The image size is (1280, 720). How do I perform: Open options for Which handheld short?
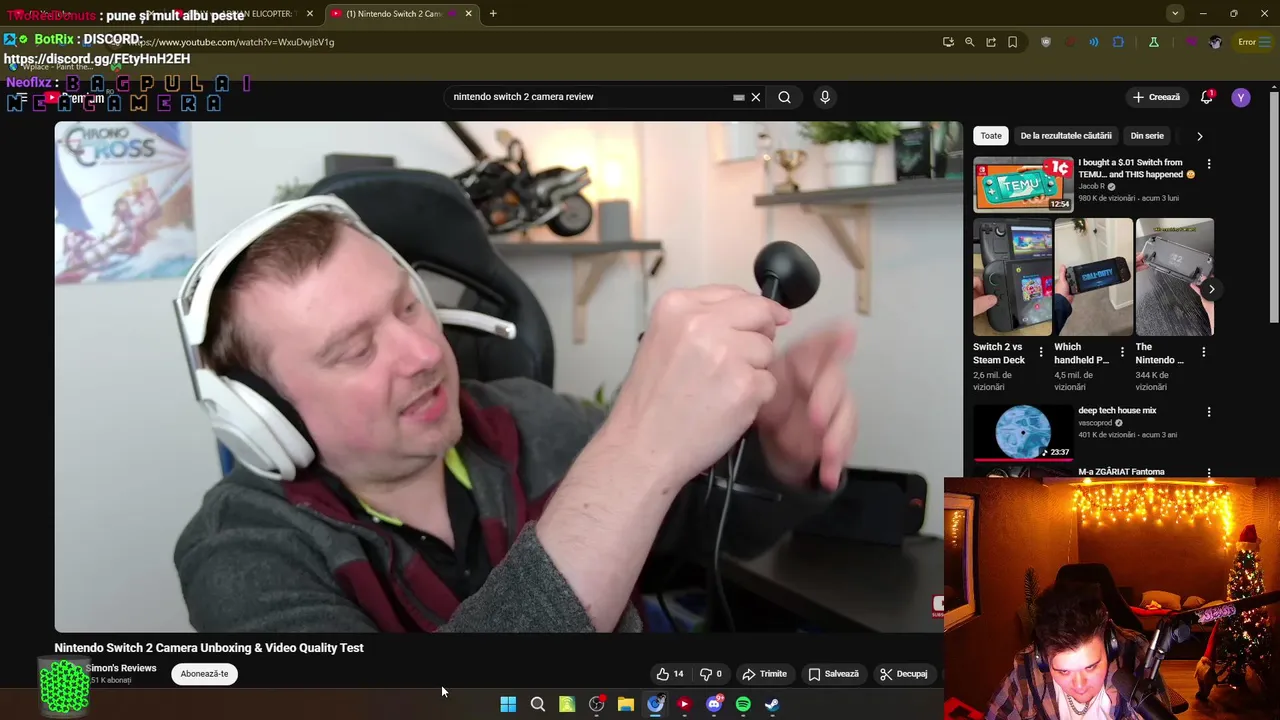pyautogui.click(x=1122, y=352)
